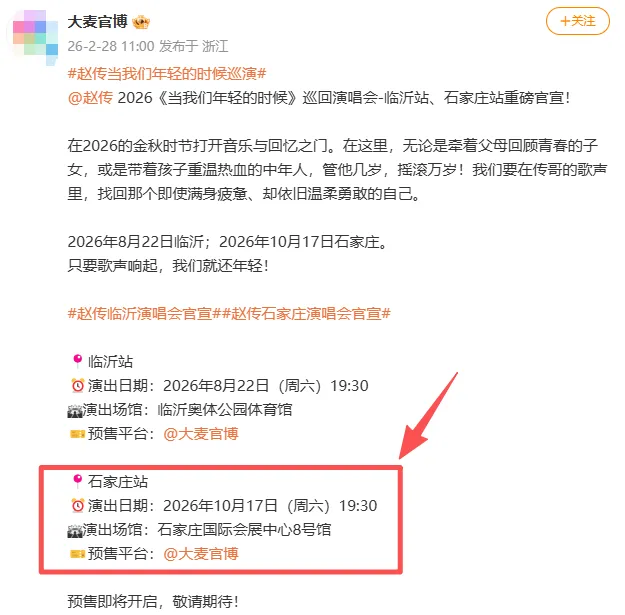
Task: Click the stadium icon before 临沂奥体公园体育馆
Action: [75, 411]
